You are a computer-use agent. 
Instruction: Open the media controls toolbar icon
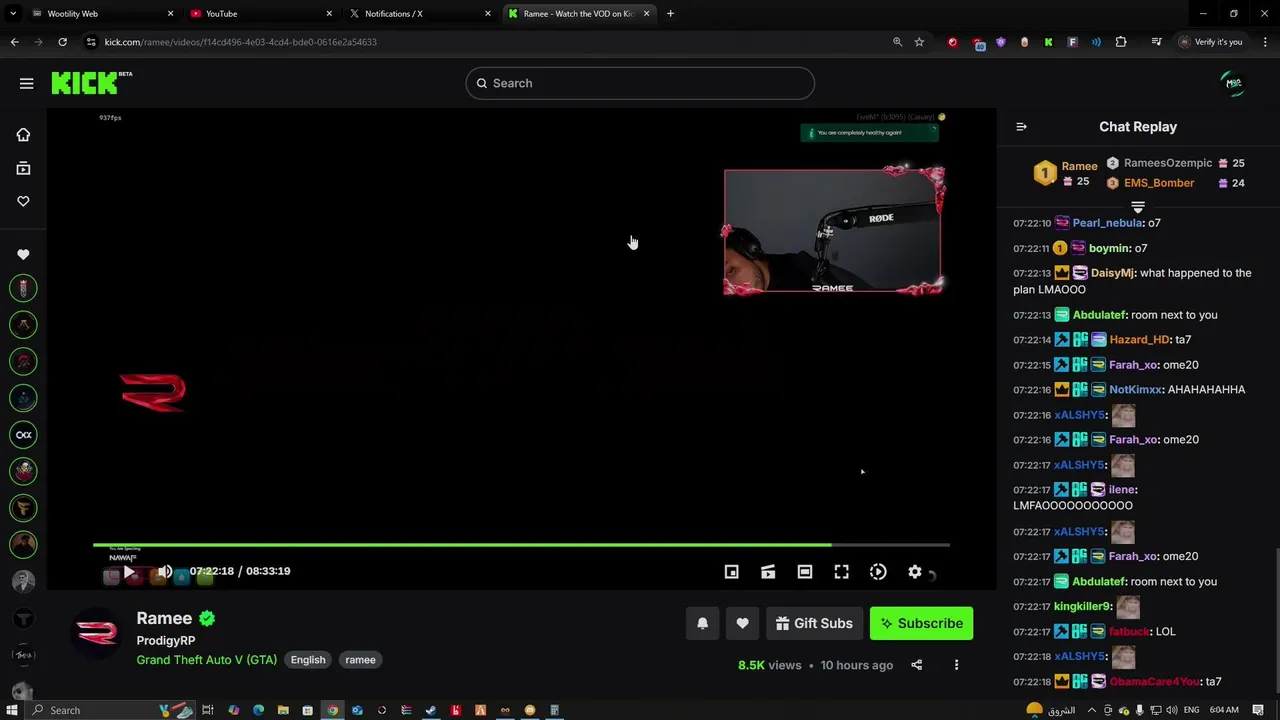[x=1157, y=42]
